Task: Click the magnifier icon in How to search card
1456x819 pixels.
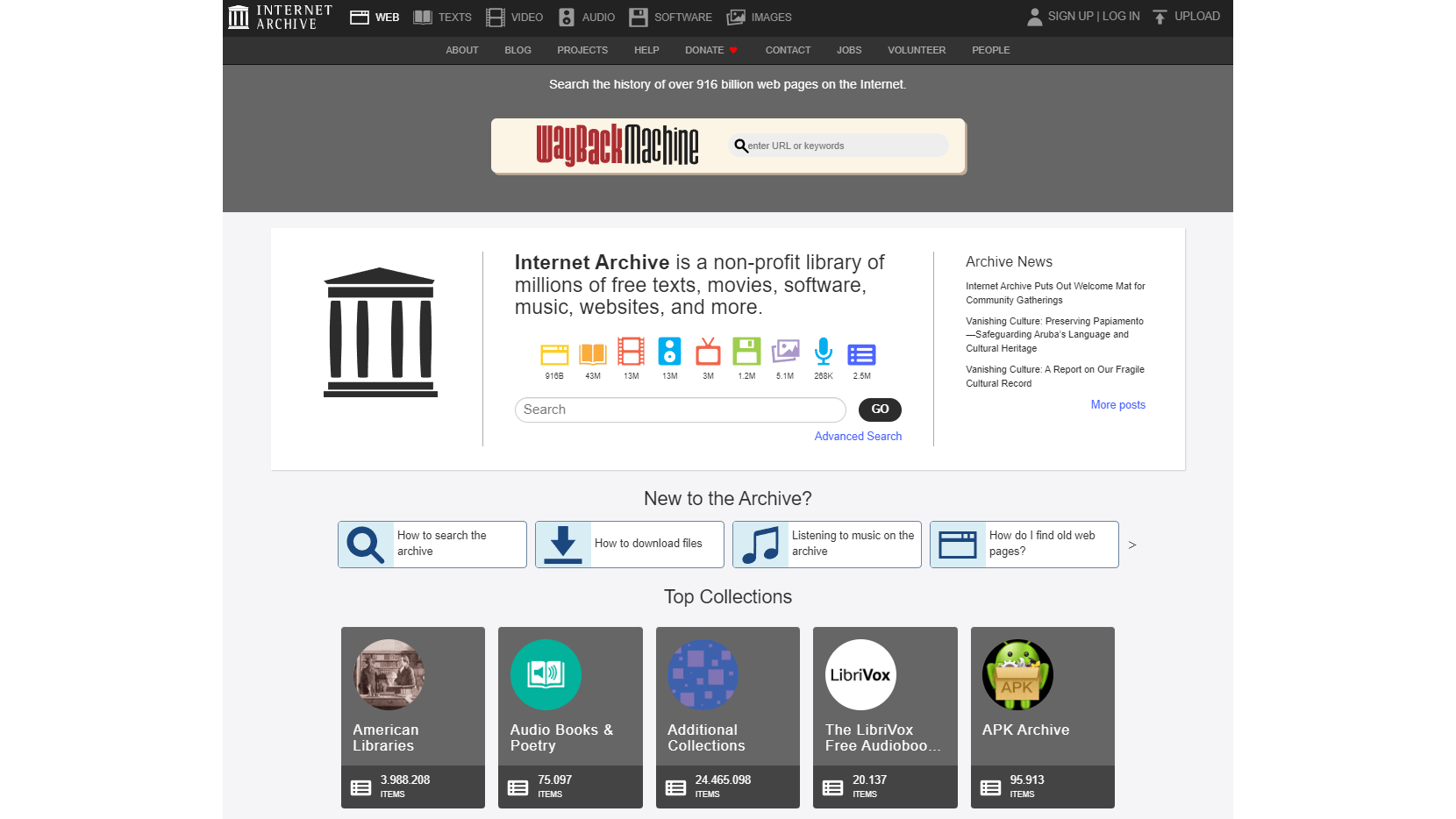Action: click(x=366, y=545)
